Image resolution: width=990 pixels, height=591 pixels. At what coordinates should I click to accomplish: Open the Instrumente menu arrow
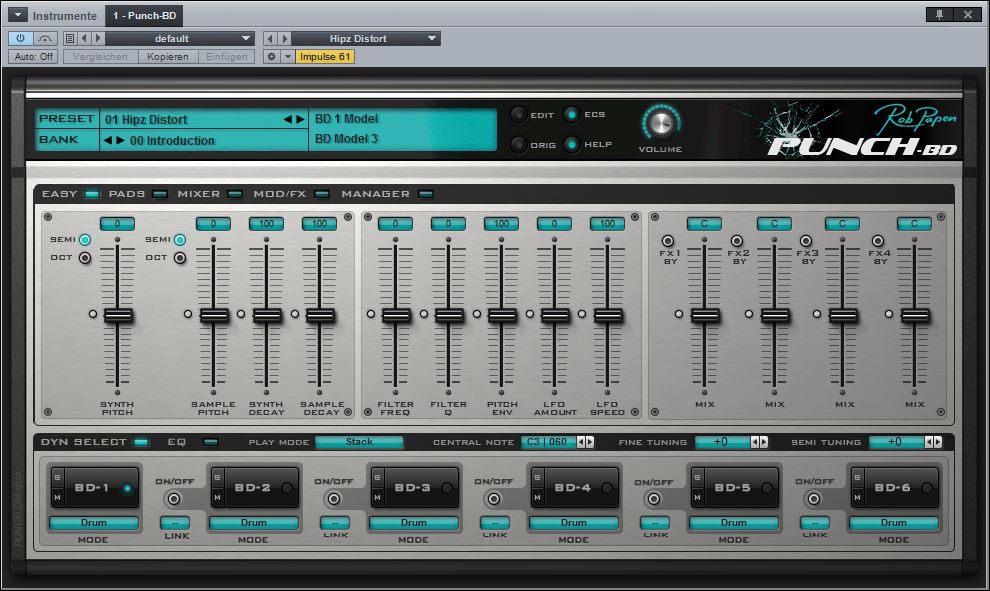(x=17, y=15)
